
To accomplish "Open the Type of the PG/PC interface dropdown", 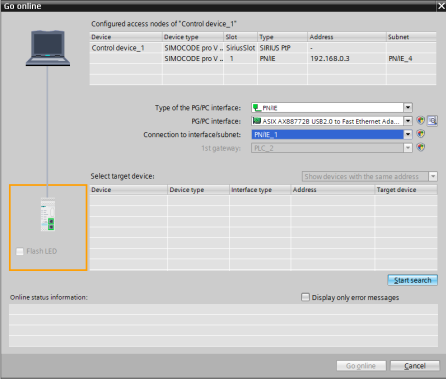I will click(408, 108).
